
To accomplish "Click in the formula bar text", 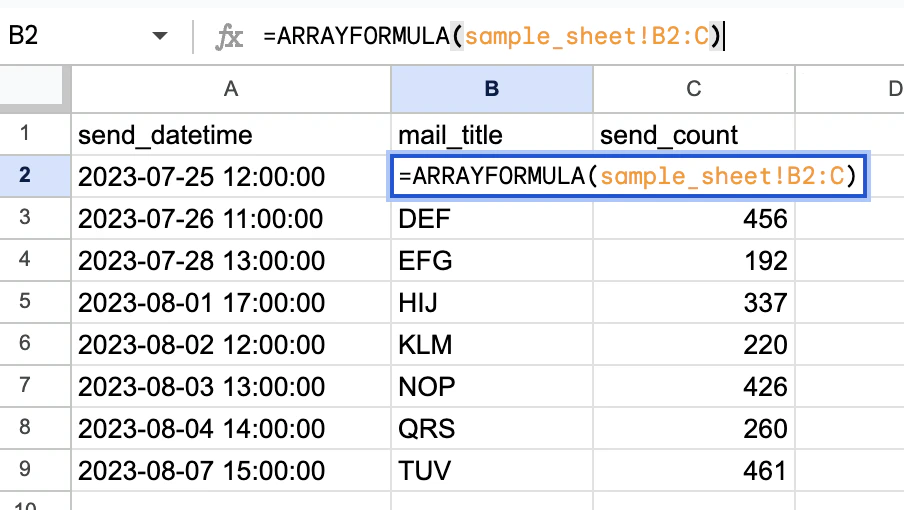I will tap(493, 36).
